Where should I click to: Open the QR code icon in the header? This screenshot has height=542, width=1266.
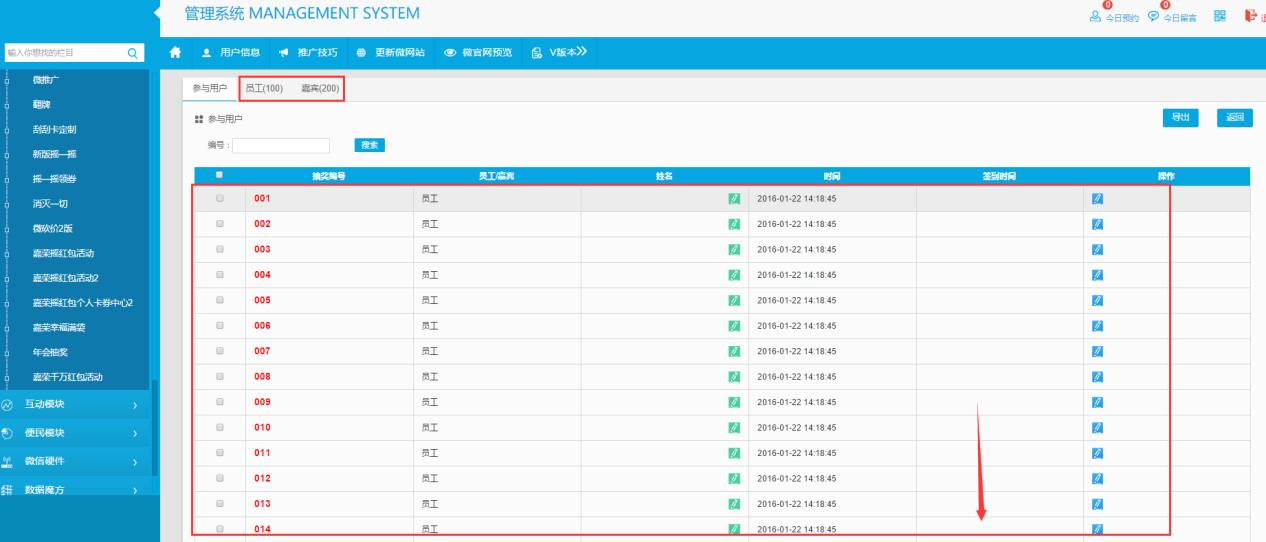pyautogui.click(x=1220, y=16)
